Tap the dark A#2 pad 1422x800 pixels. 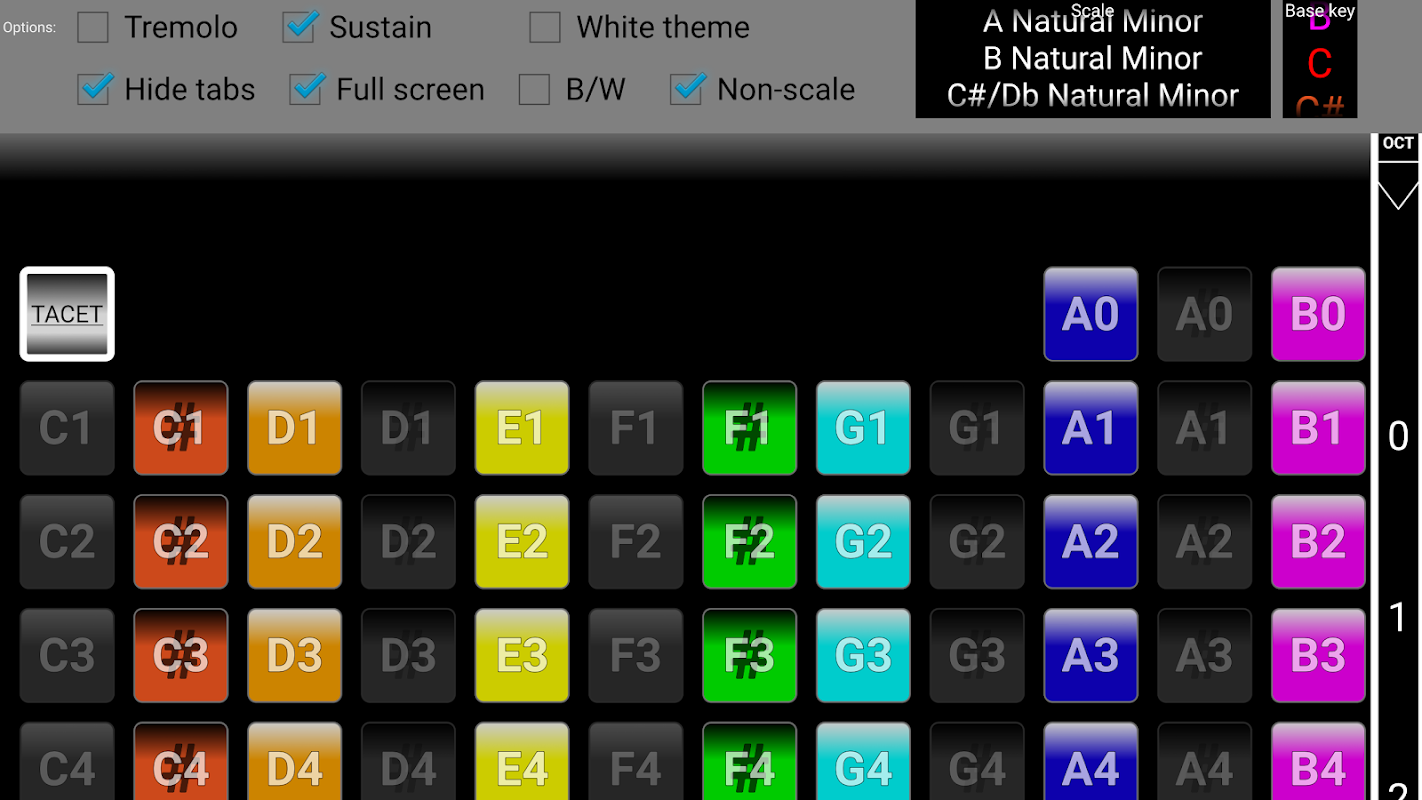point(1204,542)
